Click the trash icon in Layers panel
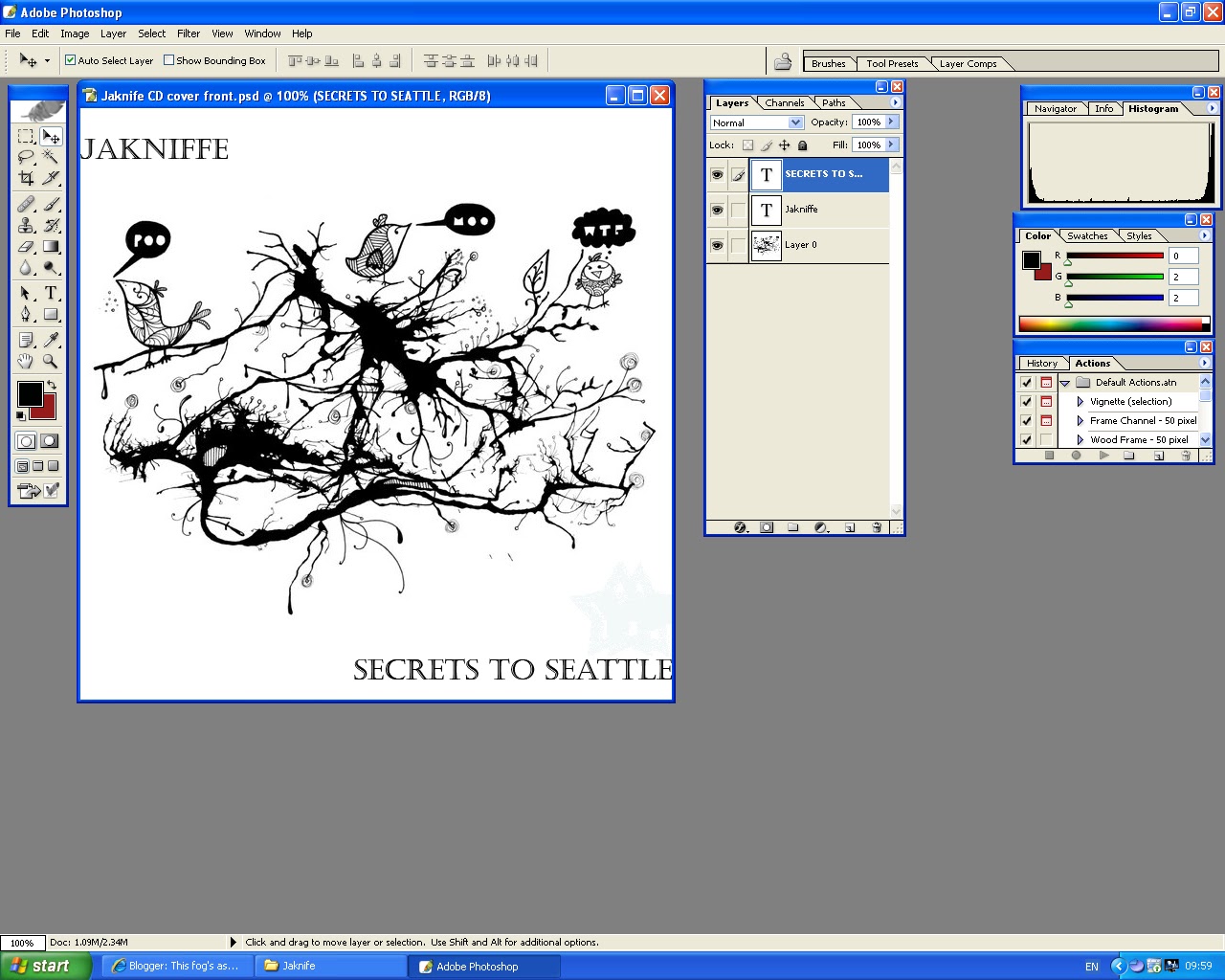 [x=877, y=527]
